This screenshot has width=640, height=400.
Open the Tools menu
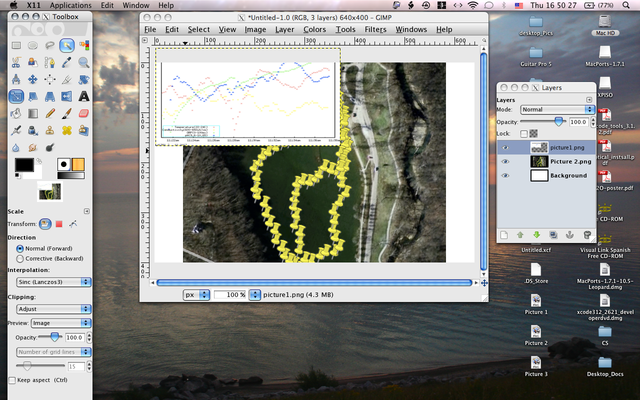pos(345,29)
